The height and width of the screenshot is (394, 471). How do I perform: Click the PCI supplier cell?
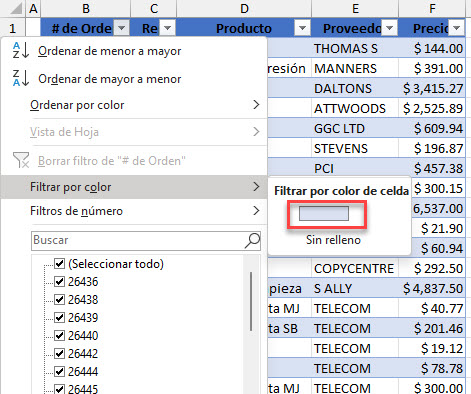355,168
